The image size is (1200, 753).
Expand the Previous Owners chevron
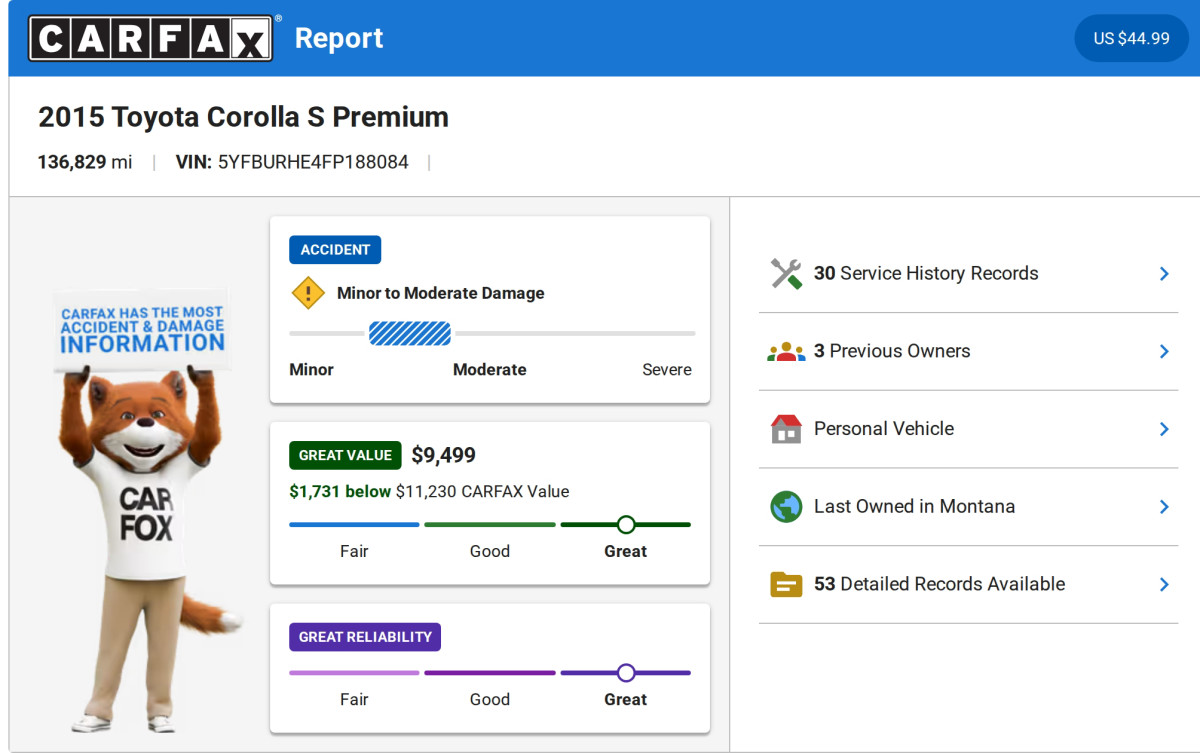[x=1163, y=352]
